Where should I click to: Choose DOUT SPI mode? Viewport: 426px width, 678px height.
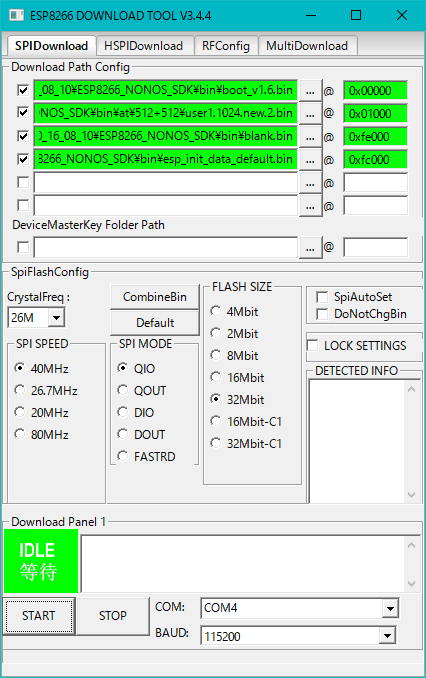coord(141,435)
